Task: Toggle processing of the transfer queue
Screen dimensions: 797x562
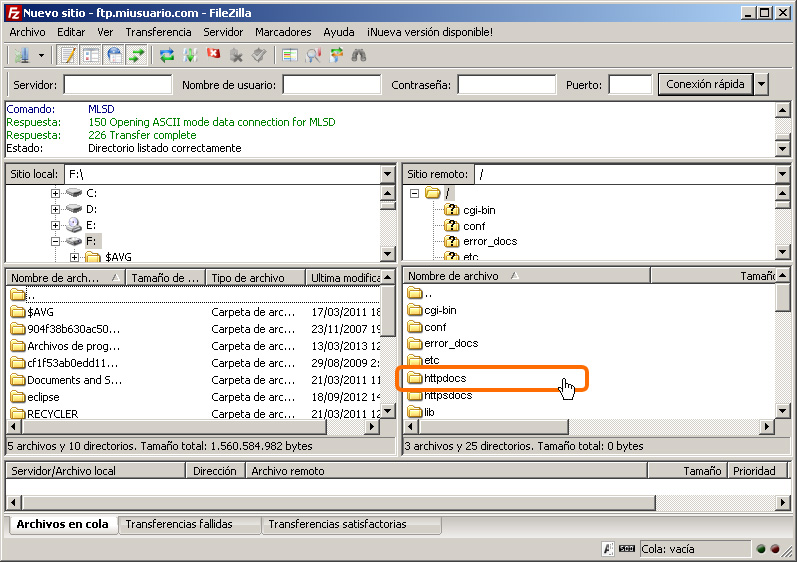Action: [190, 55]
